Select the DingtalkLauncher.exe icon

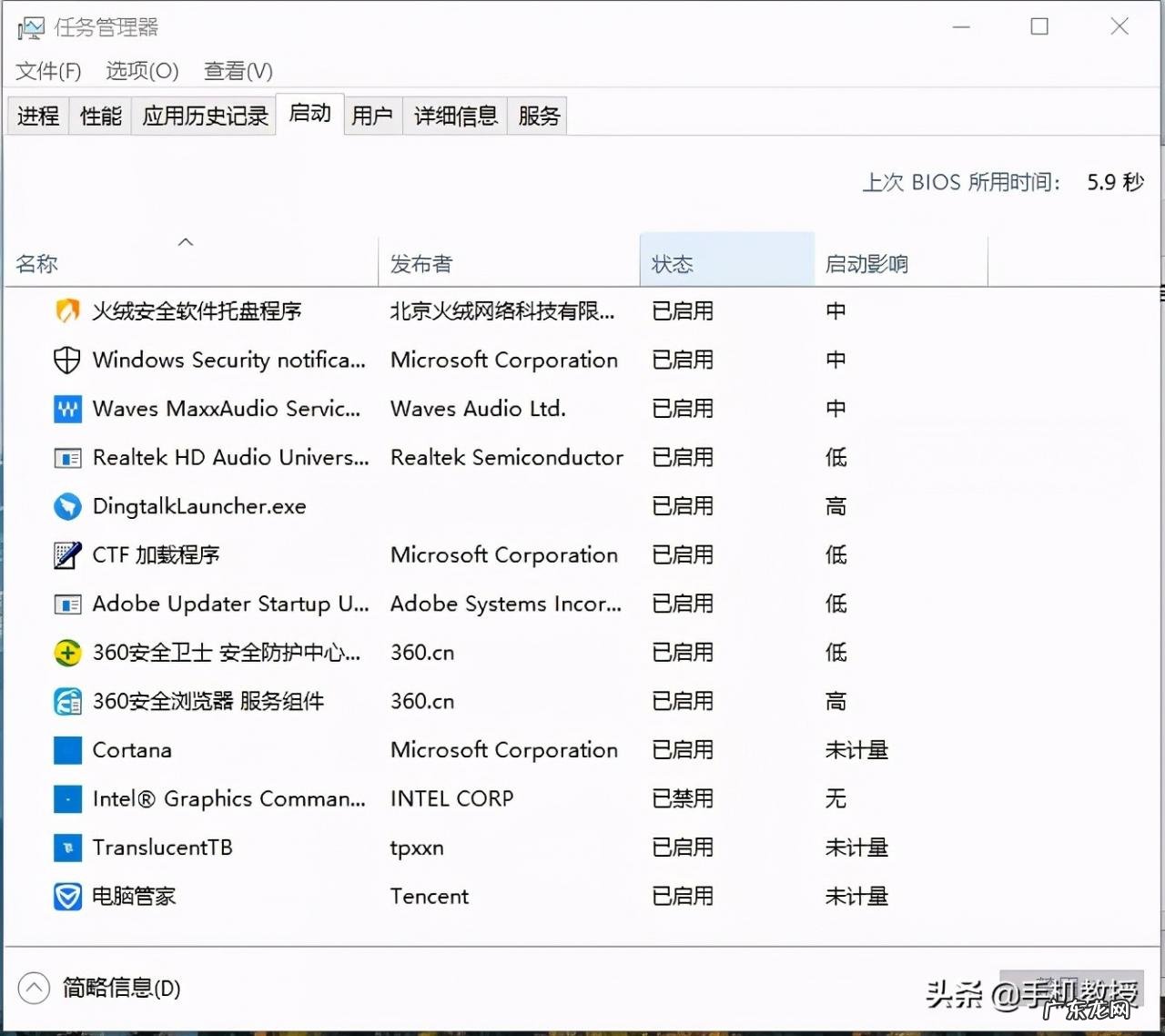[66, 506]
